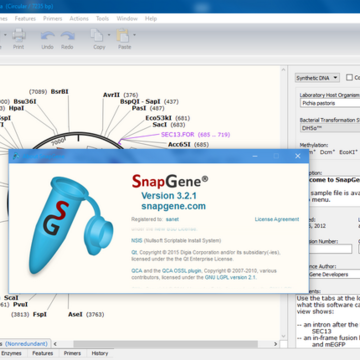Open the Features menu
This screenshot has height=360, width=360.
[25, 19]
